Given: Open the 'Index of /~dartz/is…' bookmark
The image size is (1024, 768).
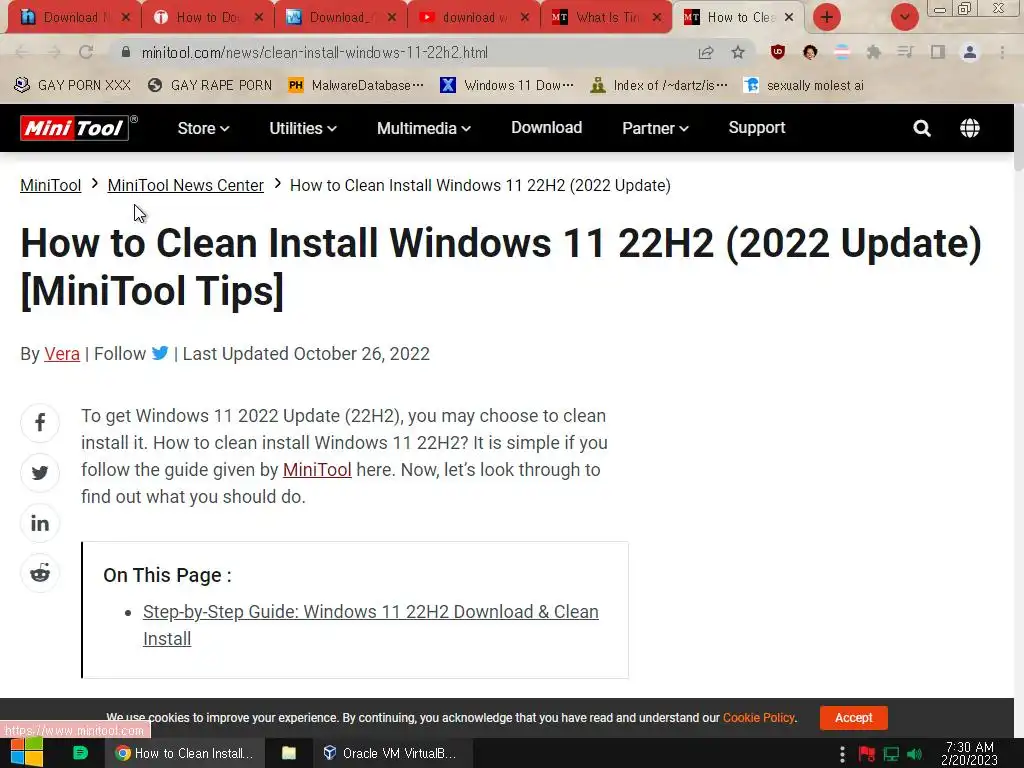Looking at the screenshot, I should 658,85.
